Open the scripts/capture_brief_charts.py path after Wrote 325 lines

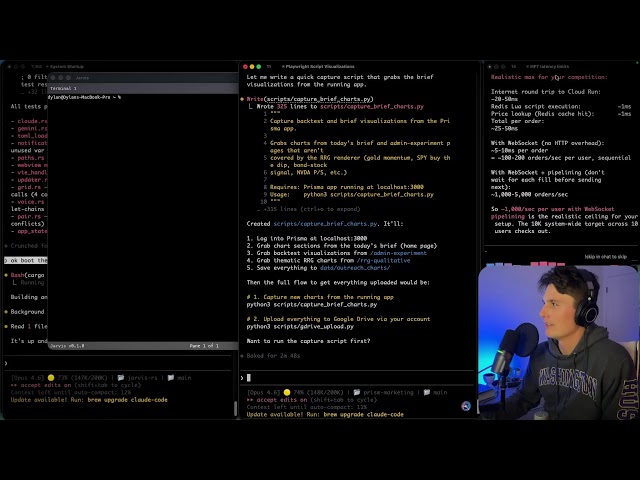click(x=371, y=106)
